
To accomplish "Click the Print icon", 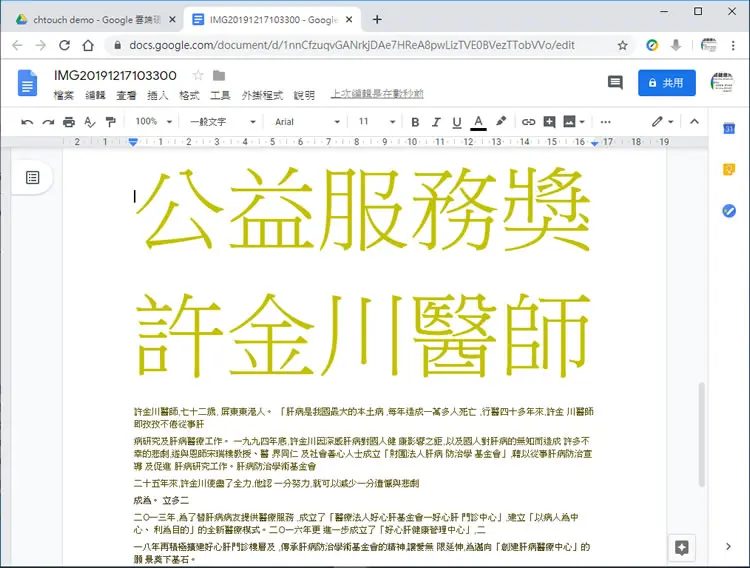I will click(x=69, y=122).
